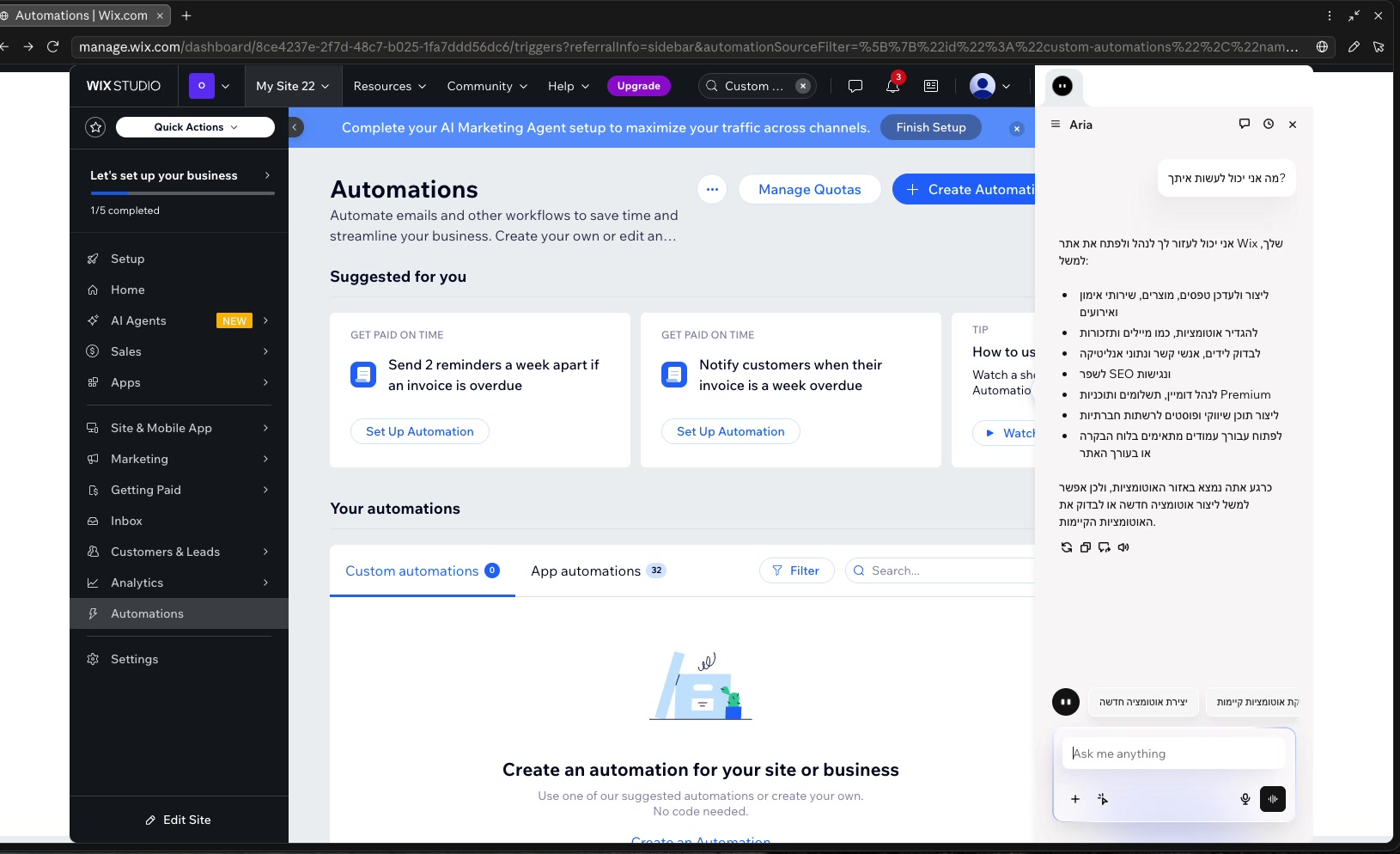Click the Ask me anything chat input
1400x854 pixels.
[x=1174, y=753]
